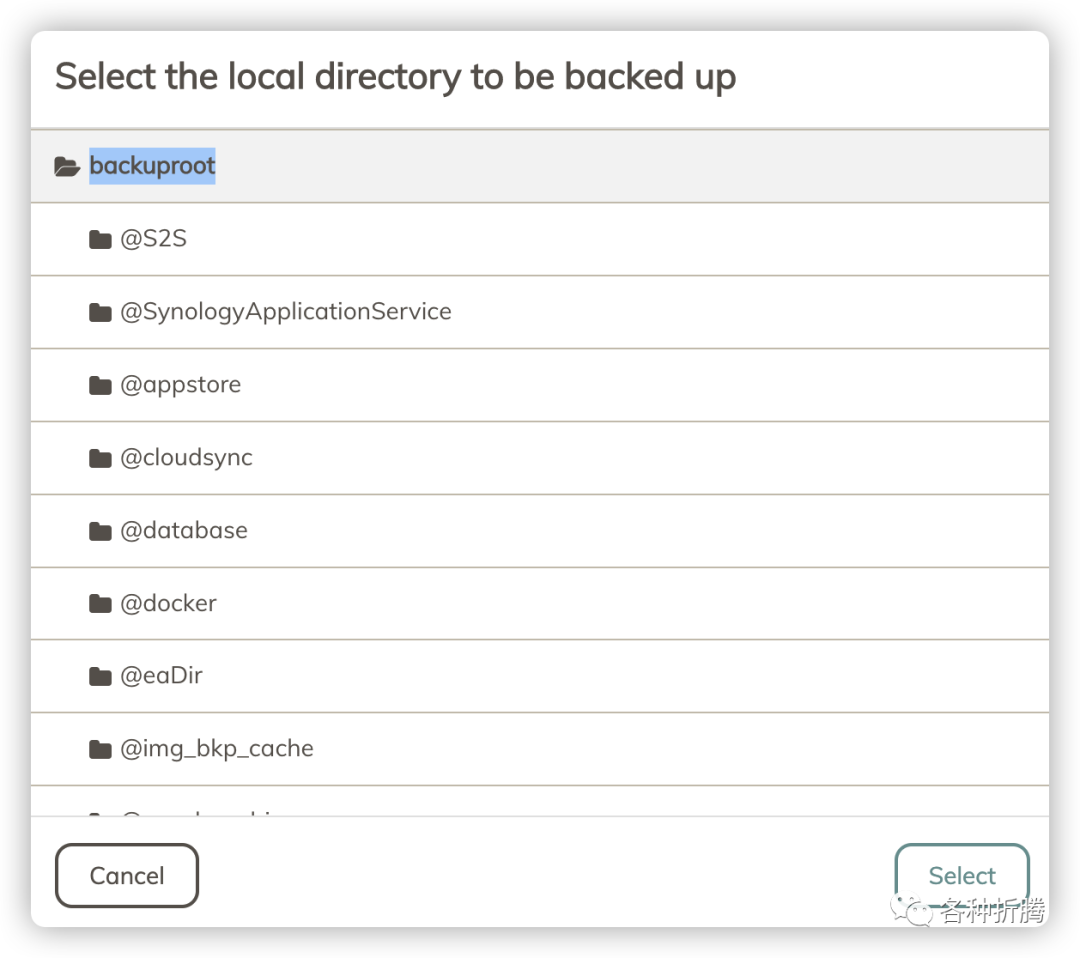Viewport: 1080px width, 958px height.
Task: Select the @S2S directory
Action: click(x=154, y=239)
